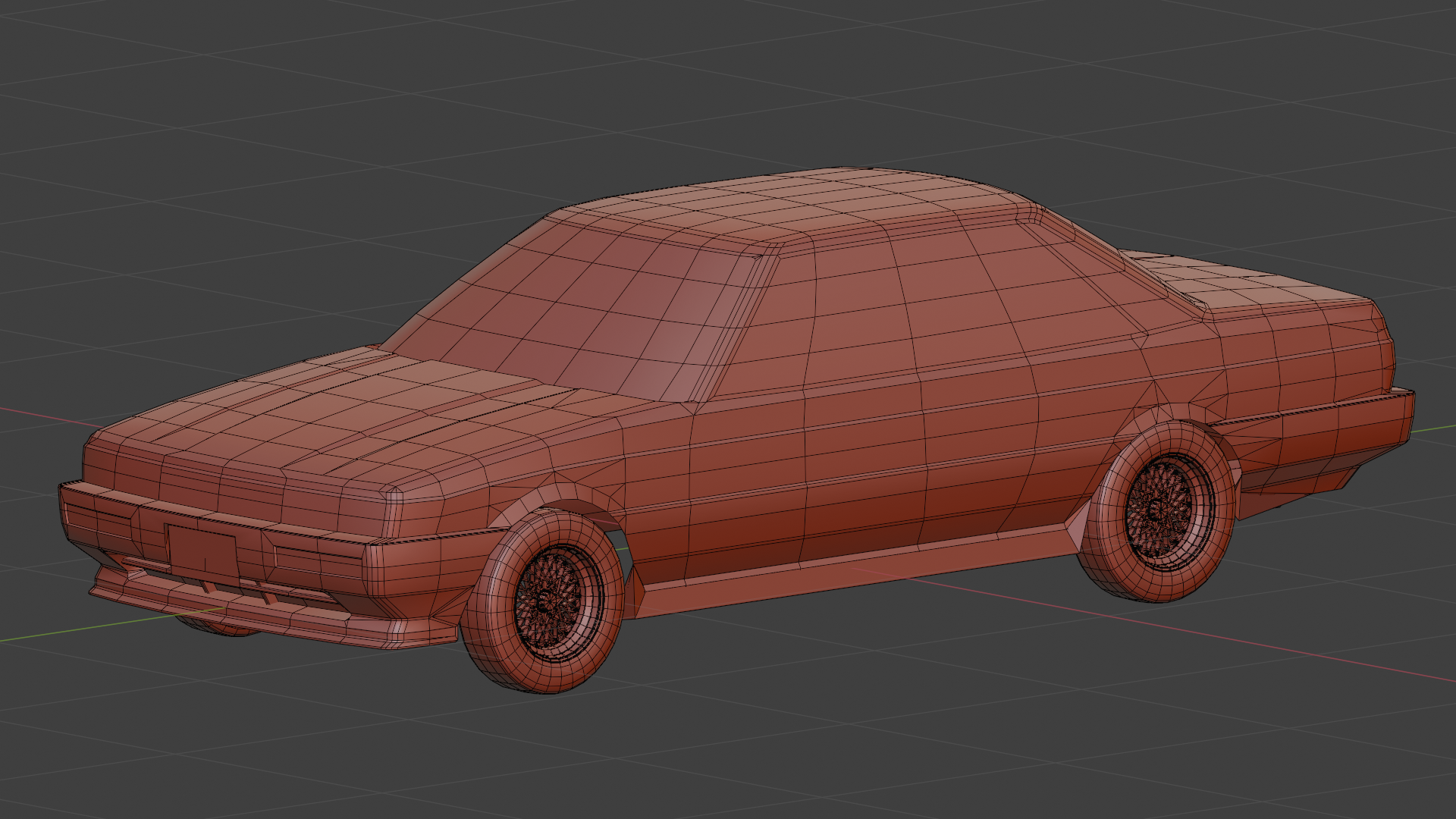Click the headlight area beside the license plate
Image resolution: width=1456 pixels, height=819 pixels.
[x=318, y=561]
